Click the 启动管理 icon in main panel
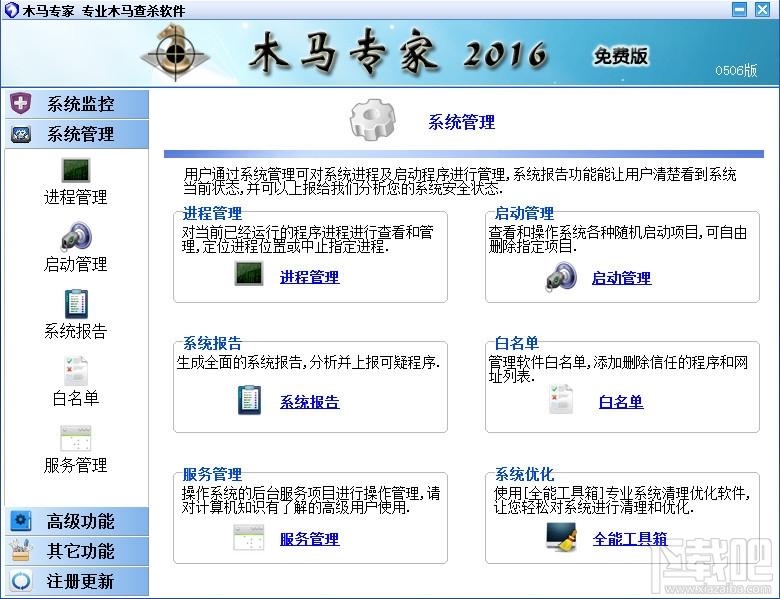Screen dimensions: 780x599 (561, 277)
